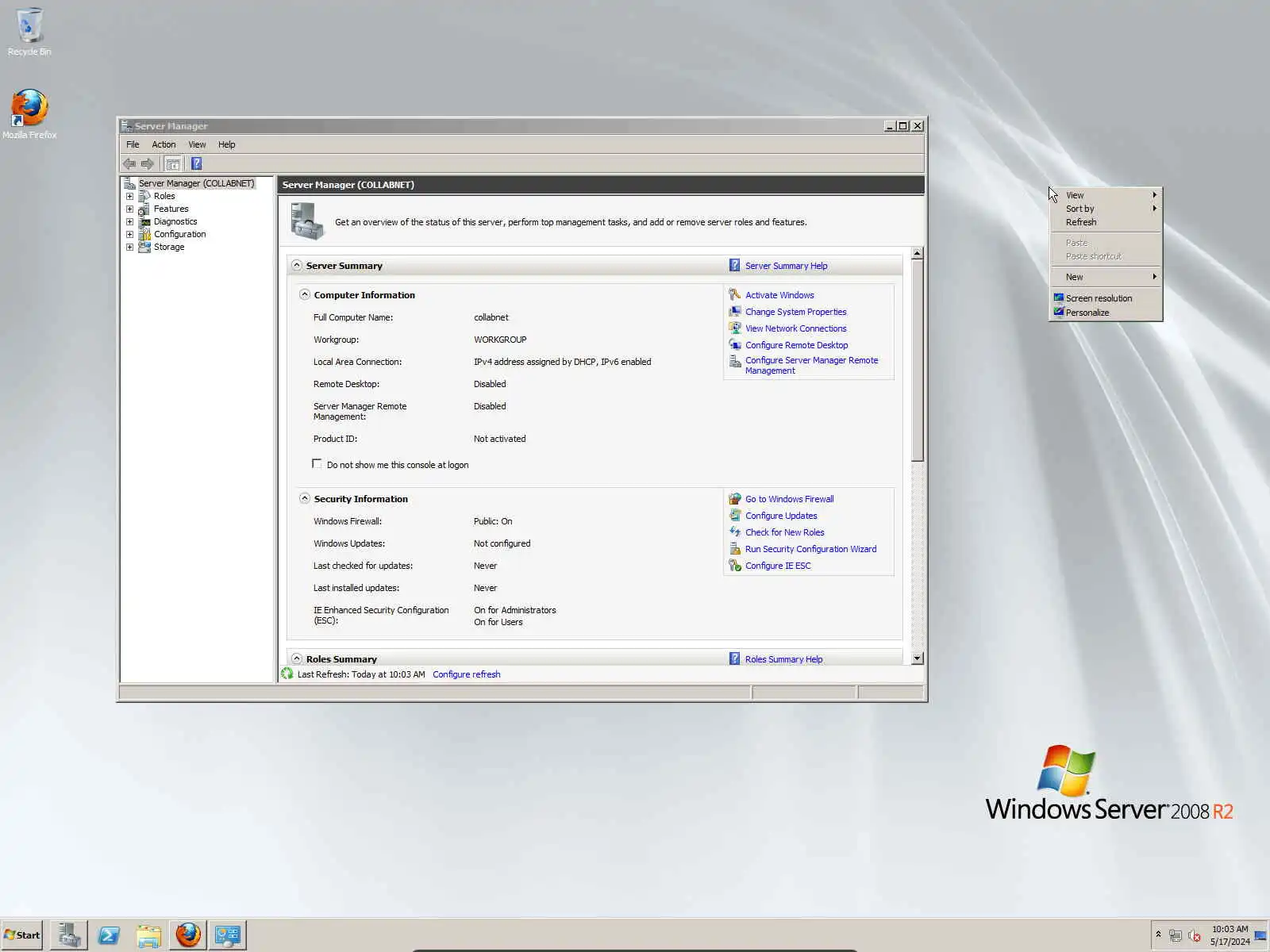
Task: Click the 'Not configured' Windows Updates value
Action: click(502, 543)
